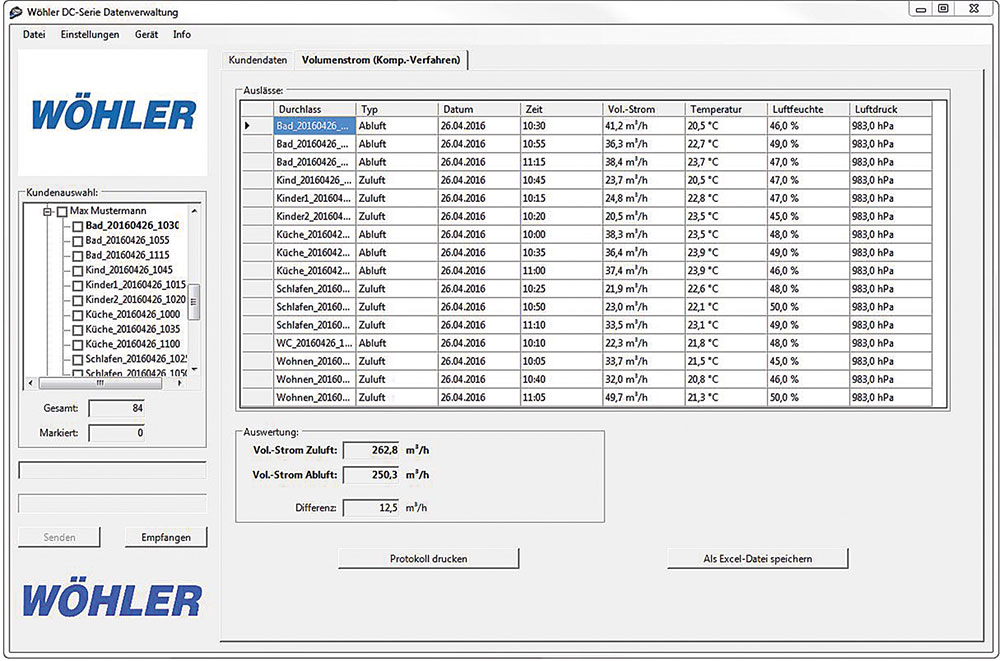Check the Küche_20160426_1035 checkbox

[x=77, y=330]
